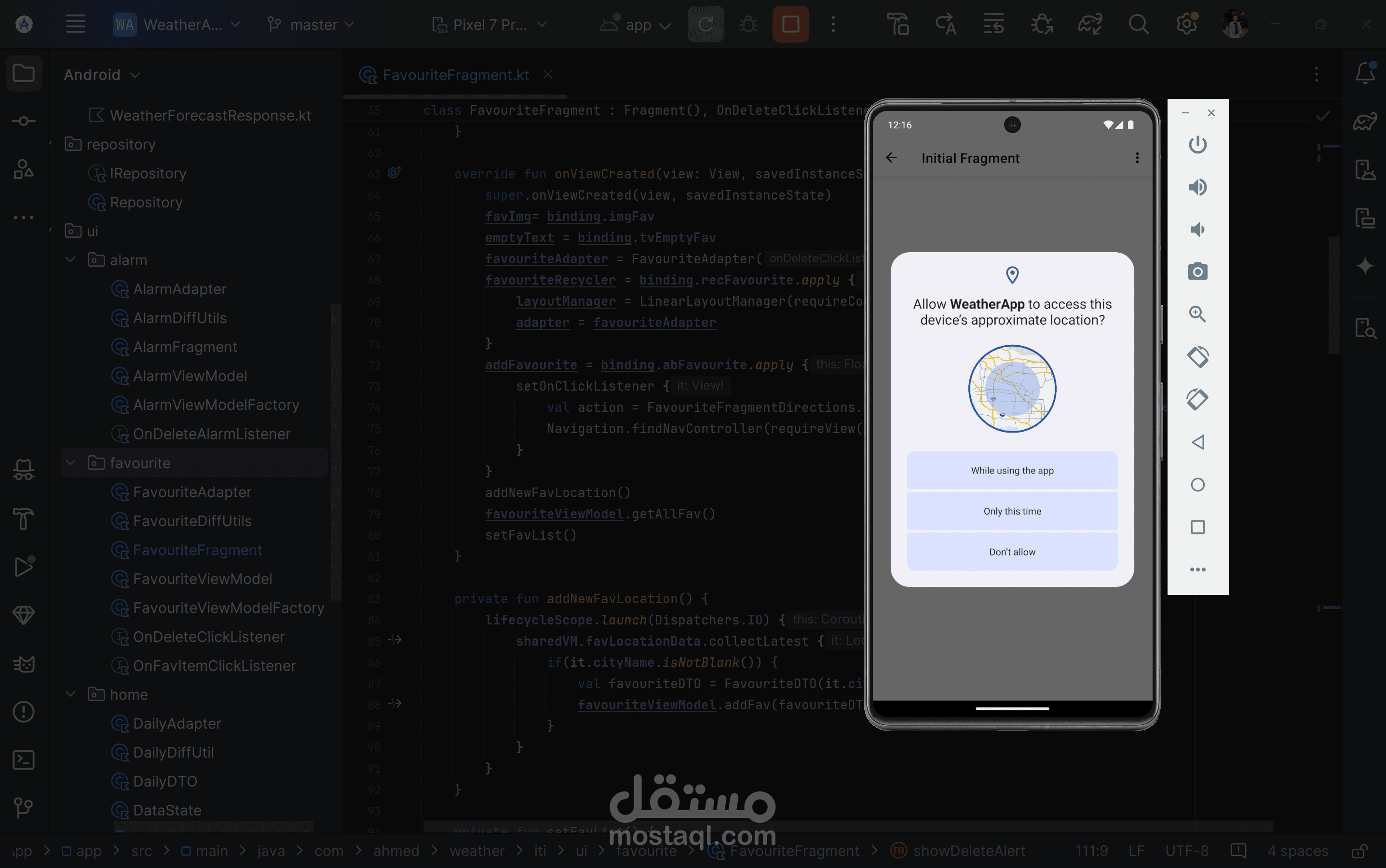Click the Stop app red button
This screenshot has height=868, width=1386.
pyautogui.click(x=790, y=25)
